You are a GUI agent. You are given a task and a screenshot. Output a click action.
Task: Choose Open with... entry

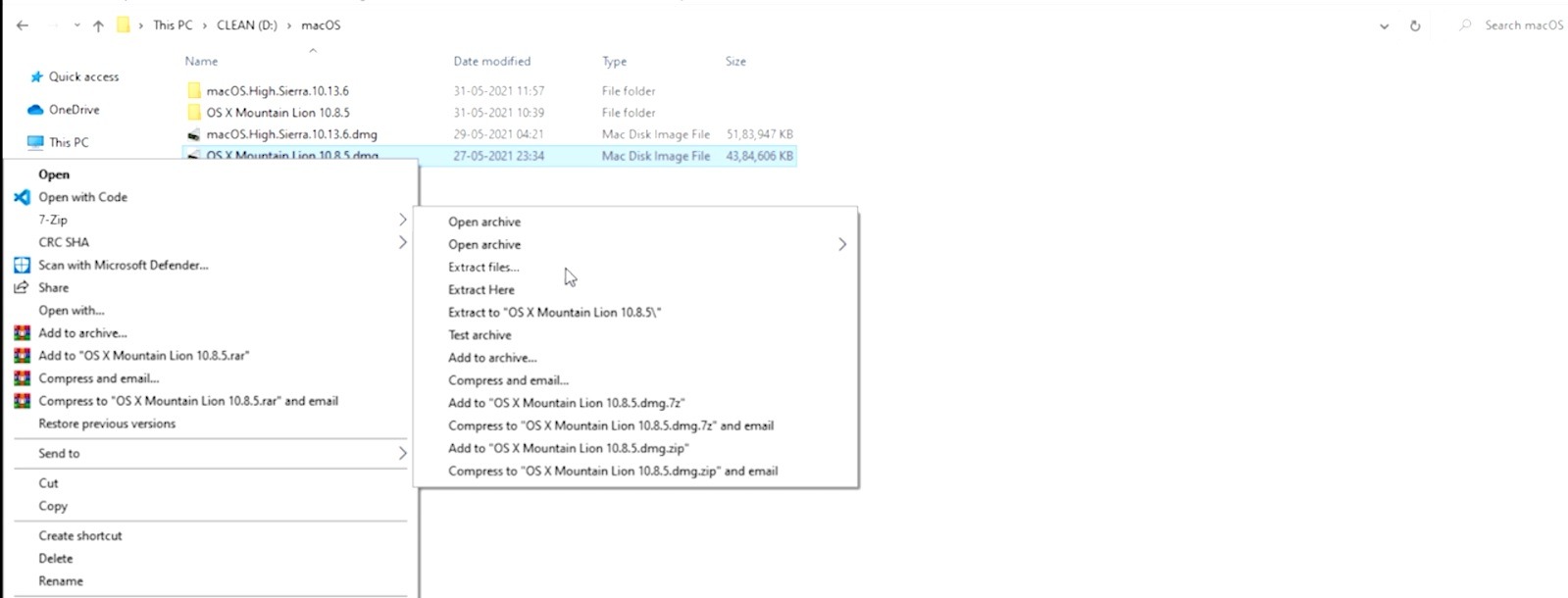coord(72,310)
